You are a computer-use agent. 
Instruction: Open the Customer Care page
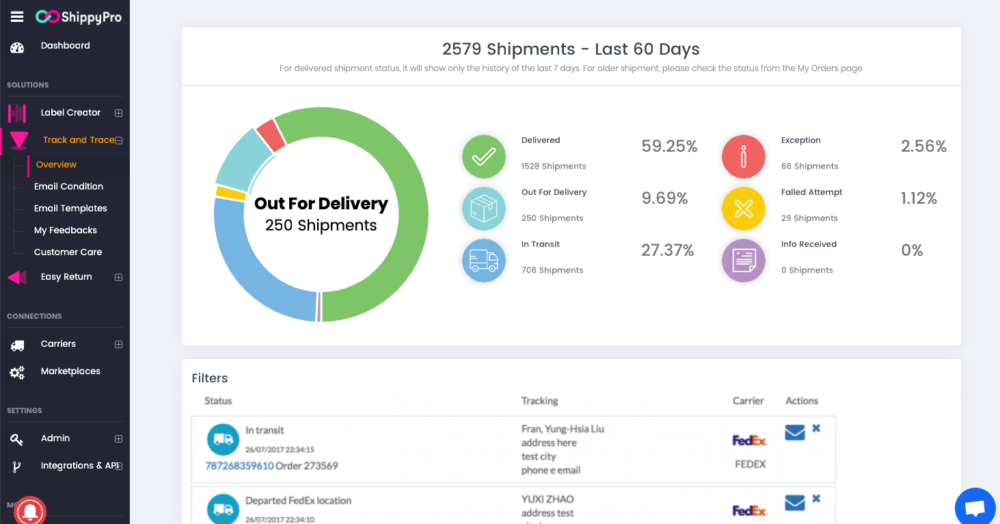tap(68, 252)
